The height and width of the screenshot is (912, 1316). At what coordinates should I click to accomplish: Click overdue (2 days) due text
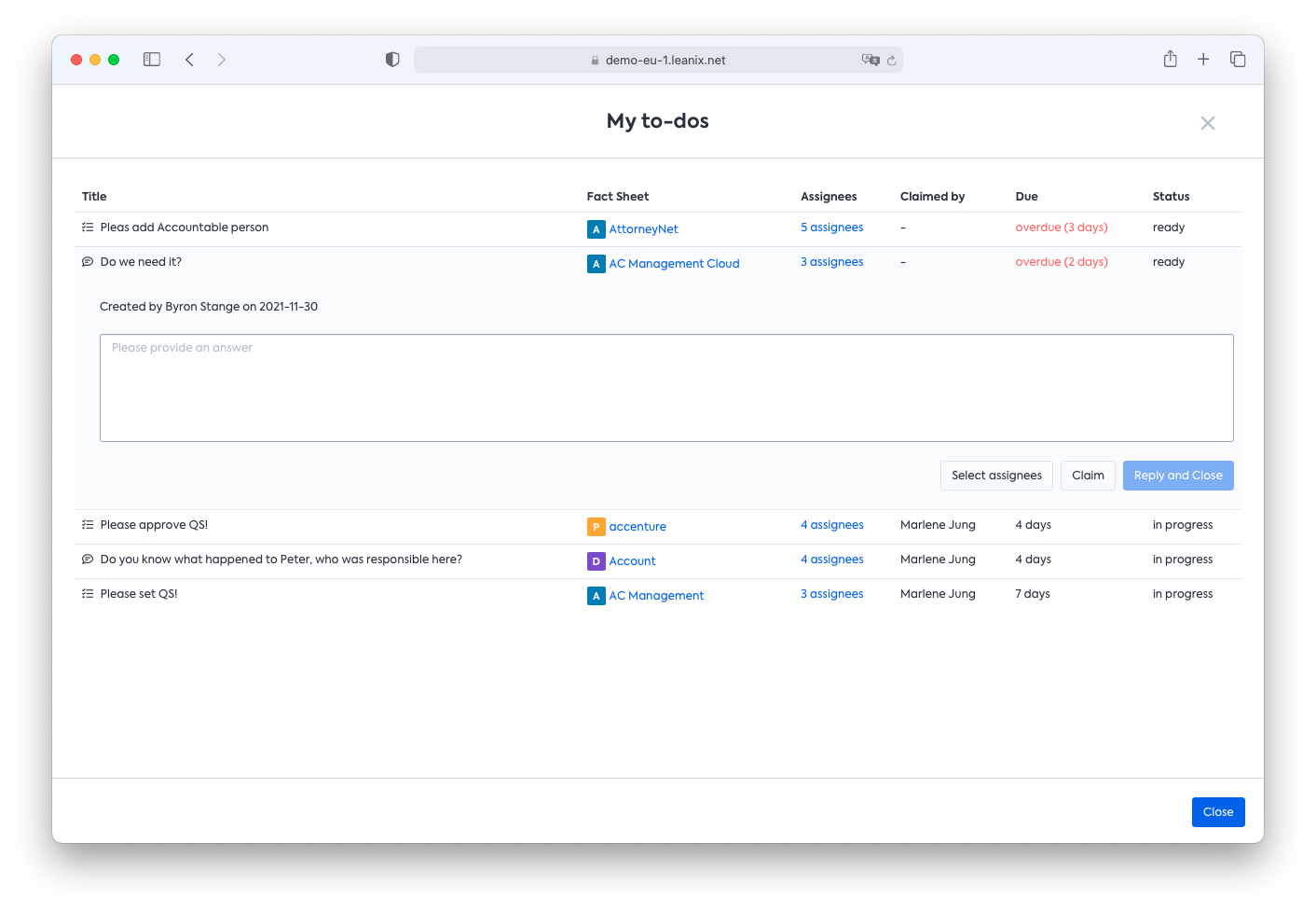(x=1062, y=262)
